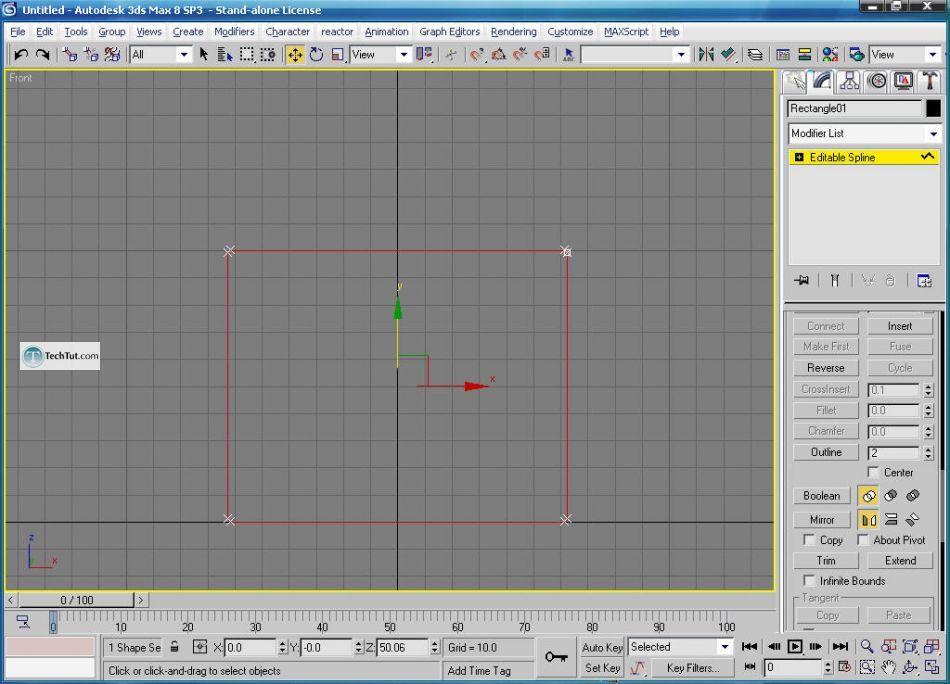Open the Layer Manager icon

(x=755, y=55)
